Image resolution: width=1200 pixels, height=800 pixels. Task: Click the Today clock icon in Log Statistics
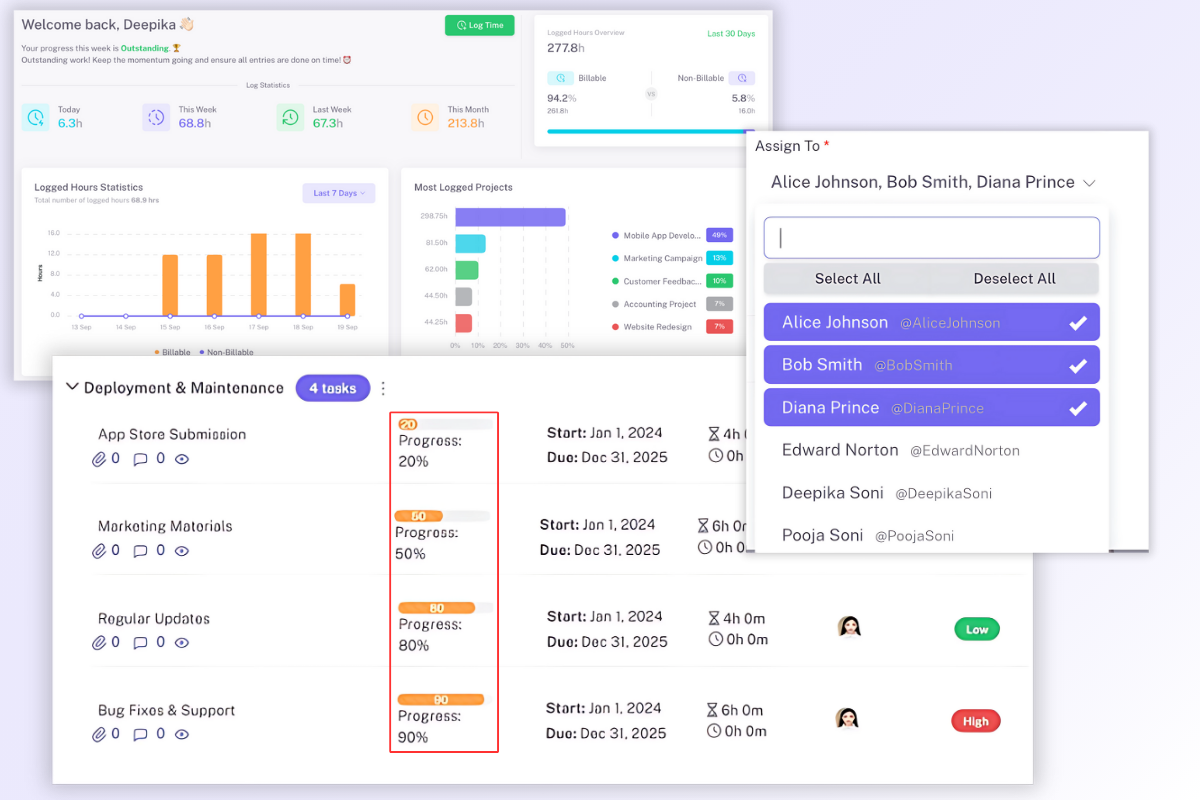click(35, 117)
